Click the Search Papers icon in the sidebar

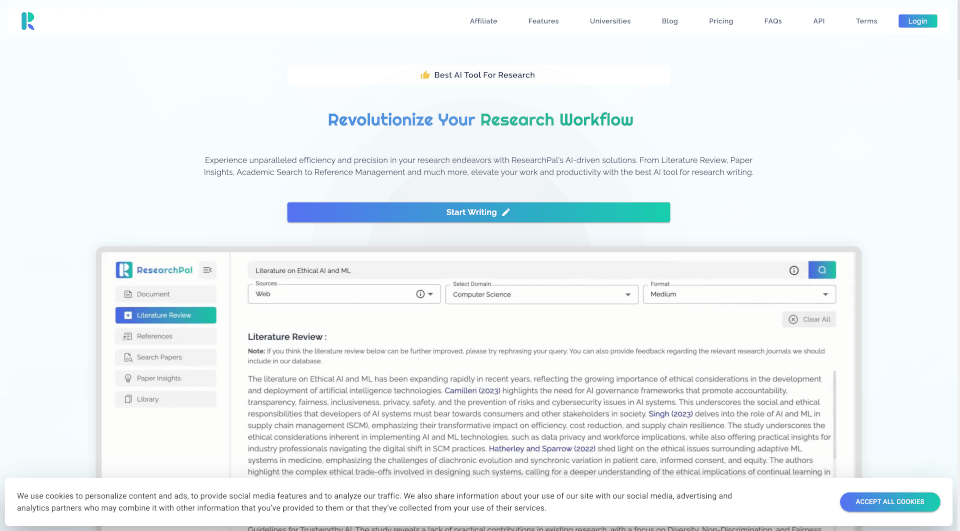(128, 357)
